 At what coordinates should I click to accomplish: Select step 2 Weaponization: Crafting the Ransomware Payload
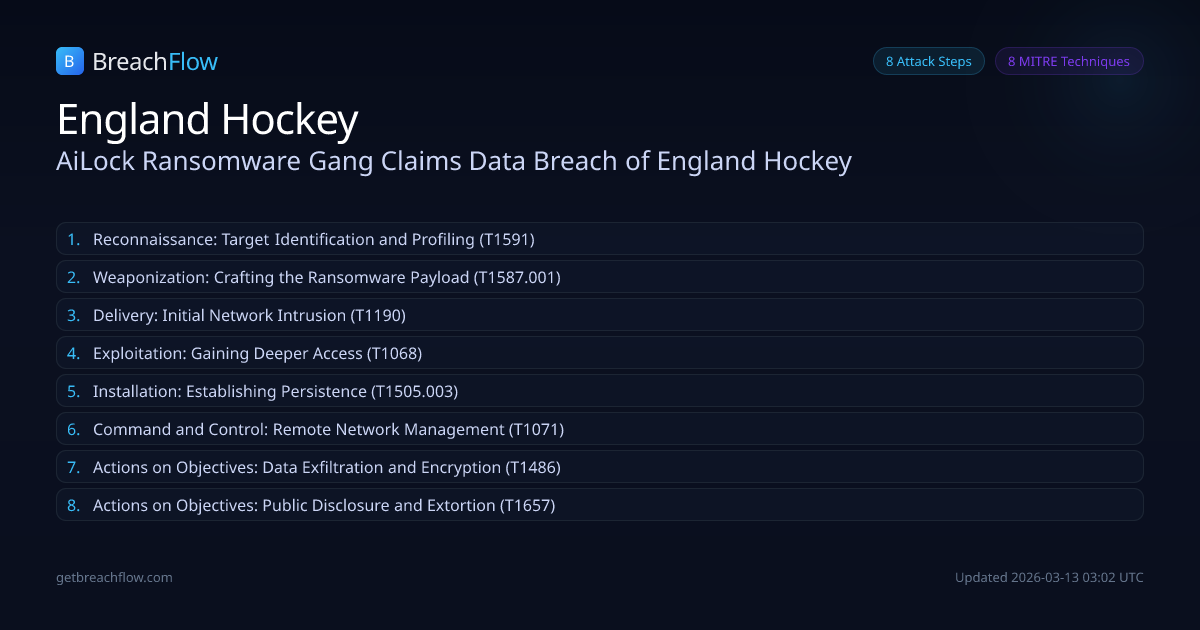327,277
